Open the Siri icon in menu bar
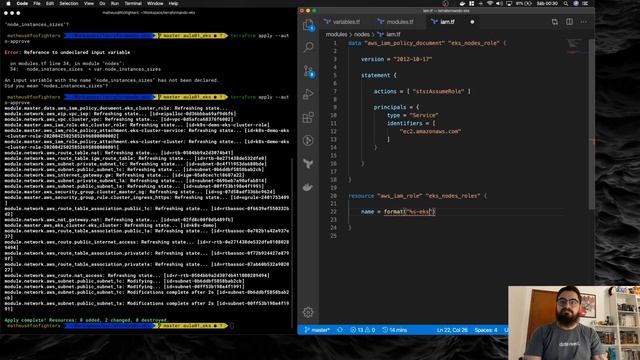Screen dimensions: 640x360 click(x=576, y=3)
